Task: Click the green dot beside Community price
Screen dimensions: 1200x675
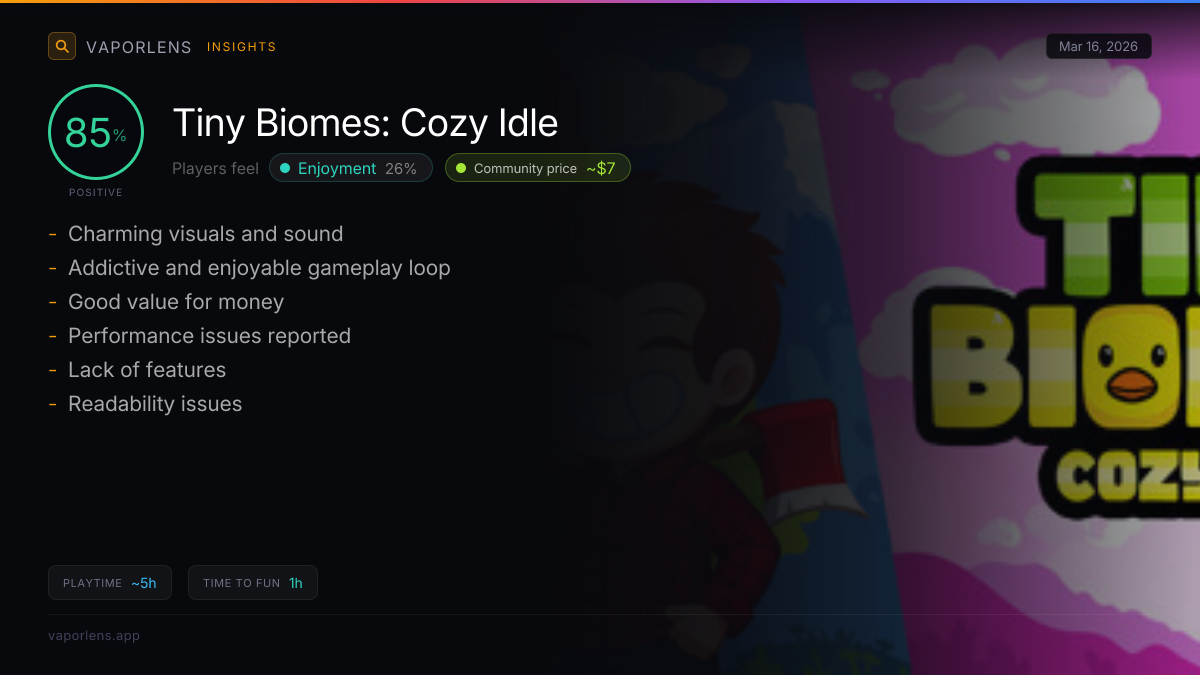Action: tap(461, 168)
